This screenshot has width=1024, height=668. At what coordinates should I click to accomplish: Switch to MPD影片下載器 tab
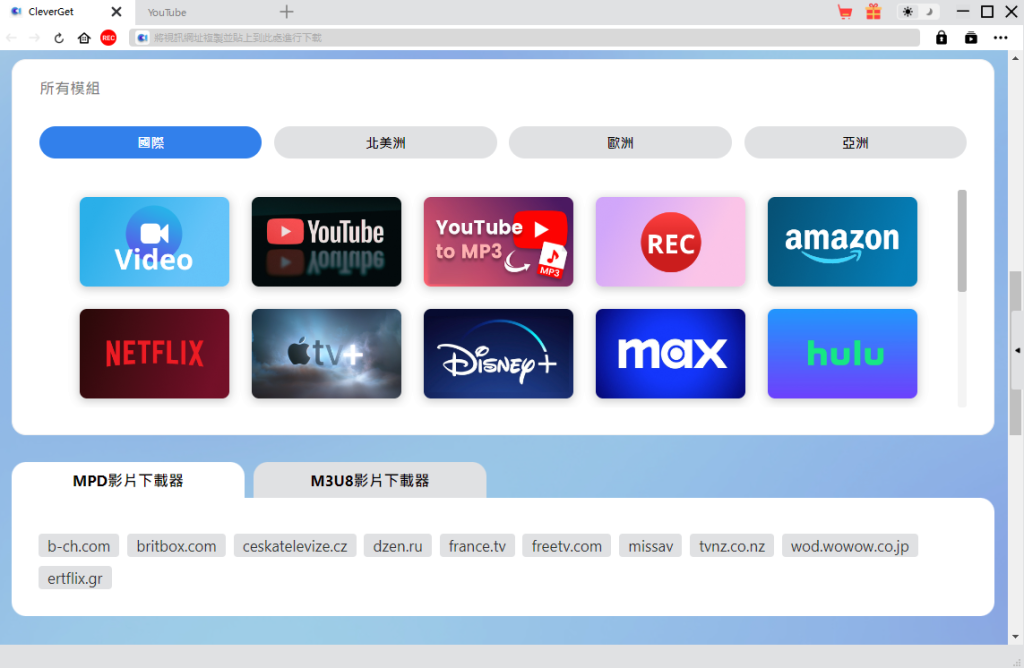[128, 481]
